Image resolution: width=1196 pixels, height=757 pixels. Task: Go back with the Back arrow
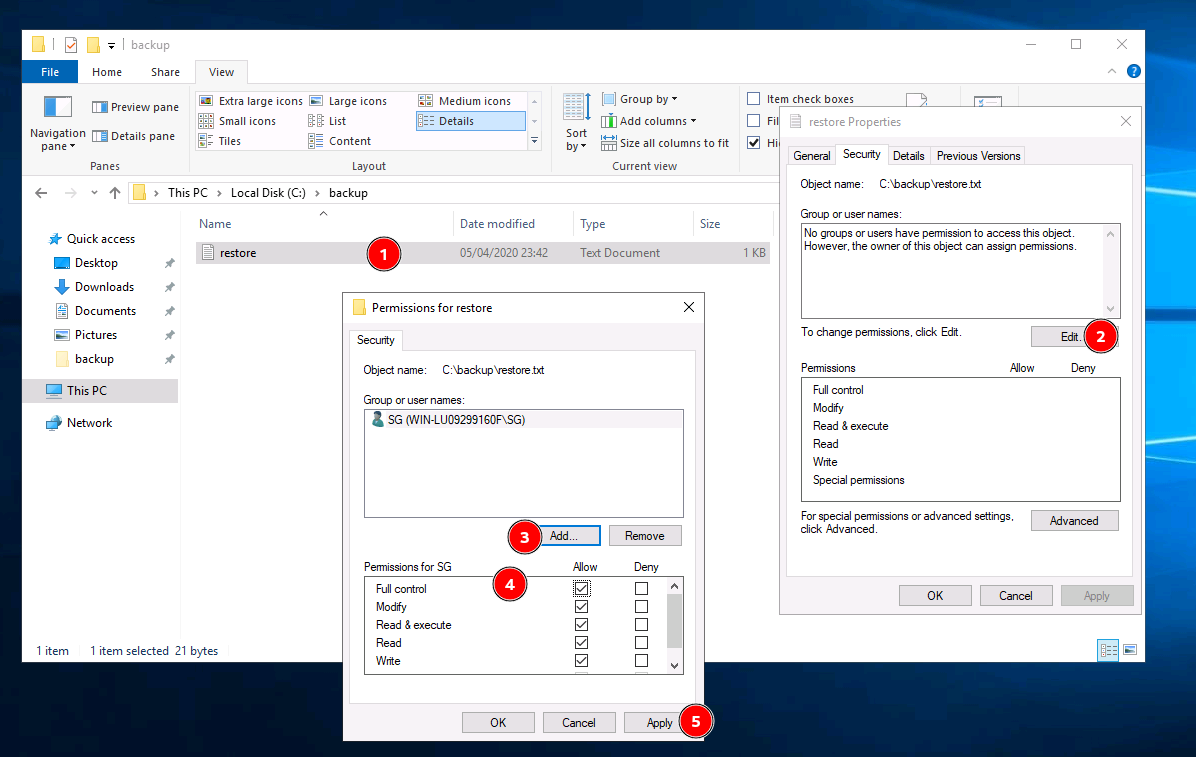pos(41,193)
